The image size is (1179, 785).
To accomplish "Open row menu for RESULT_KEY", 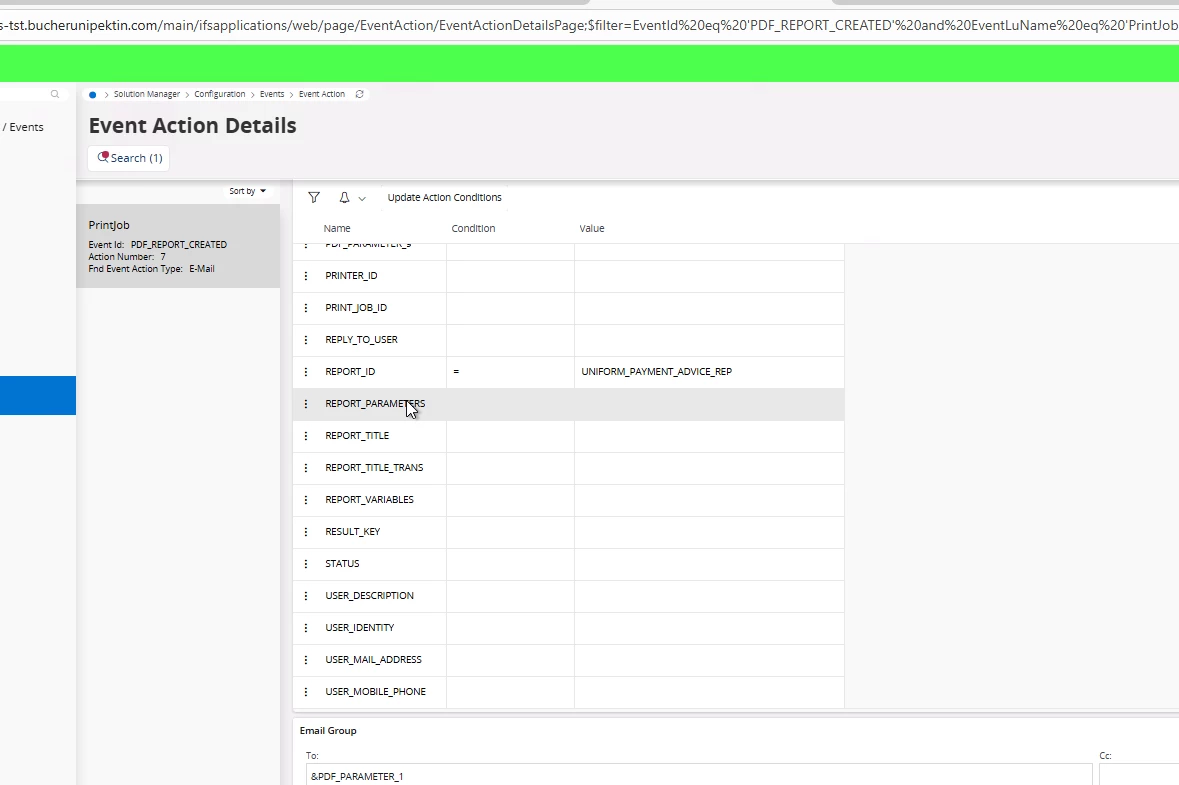I will (306, 532).
